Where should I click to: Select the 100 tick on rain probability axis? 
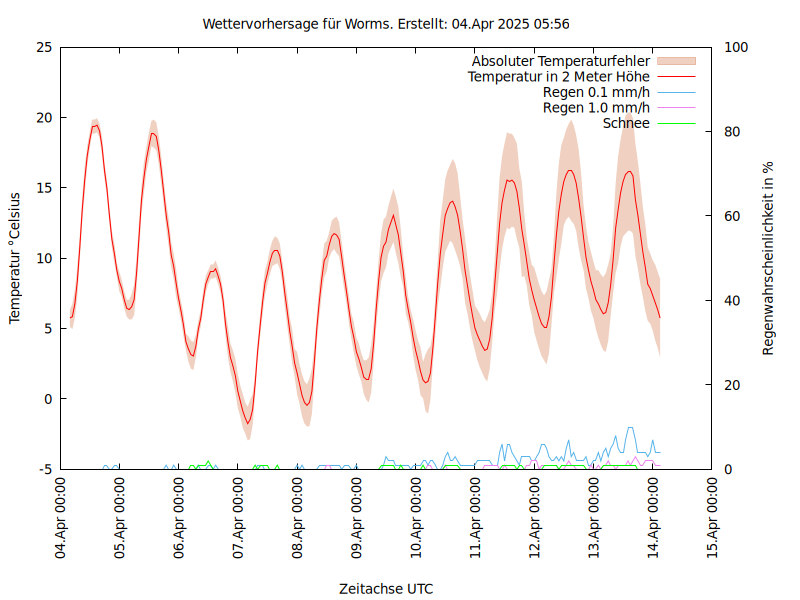coord(734,47)
